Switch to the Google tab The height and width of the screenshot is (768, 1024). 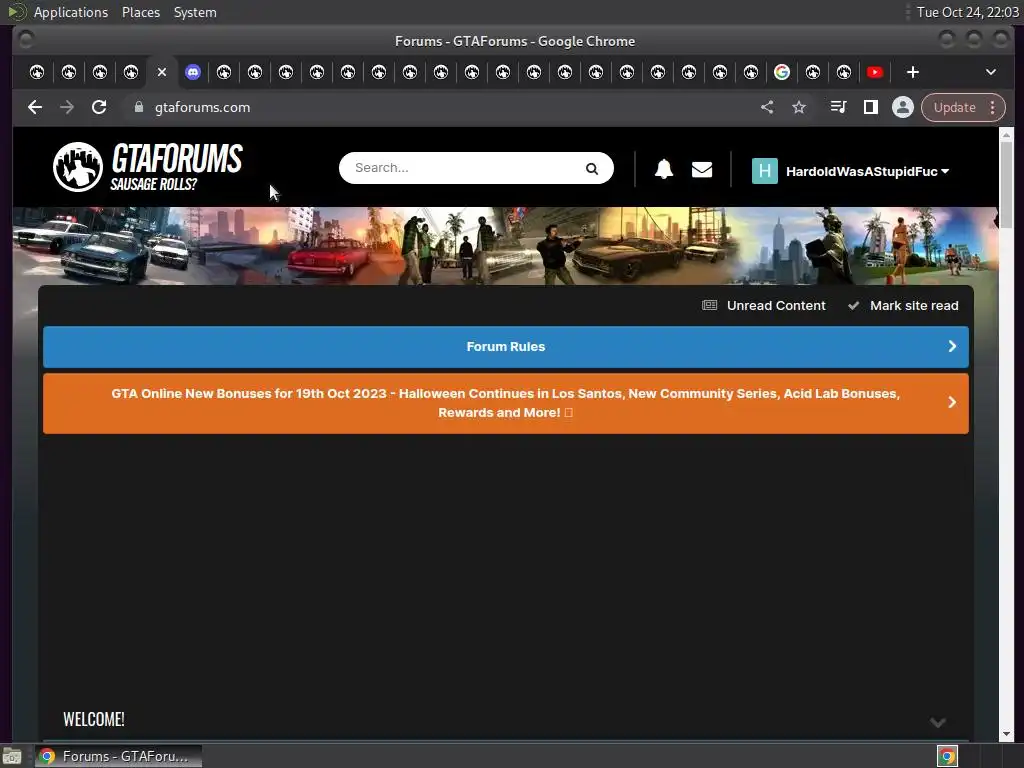[782, 72]
